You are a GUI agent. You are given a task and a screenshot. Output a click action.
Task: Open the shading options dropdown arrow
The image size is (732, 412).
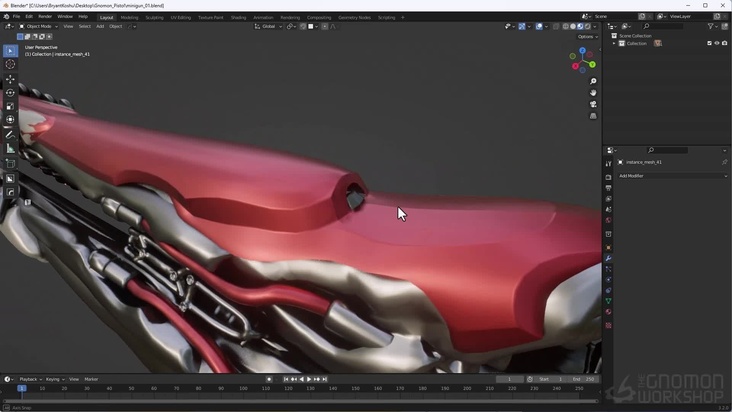(x=594, y=27)
